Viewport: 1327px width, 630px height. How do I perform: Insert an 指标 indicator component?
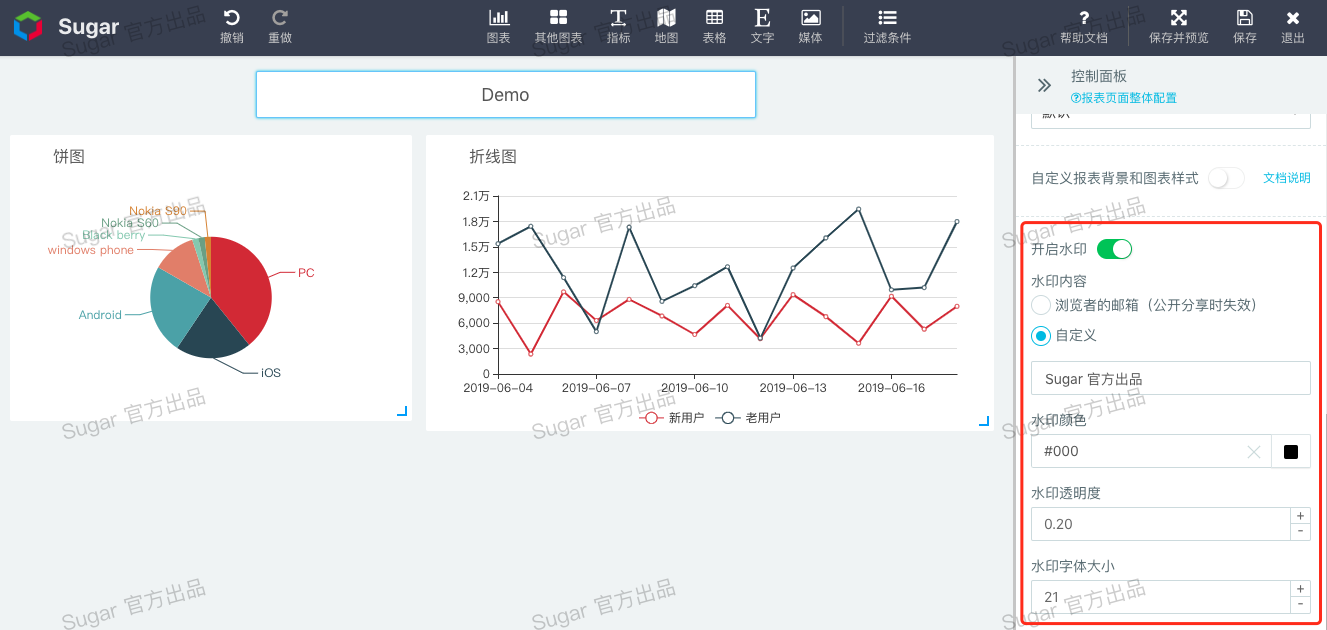619,17
